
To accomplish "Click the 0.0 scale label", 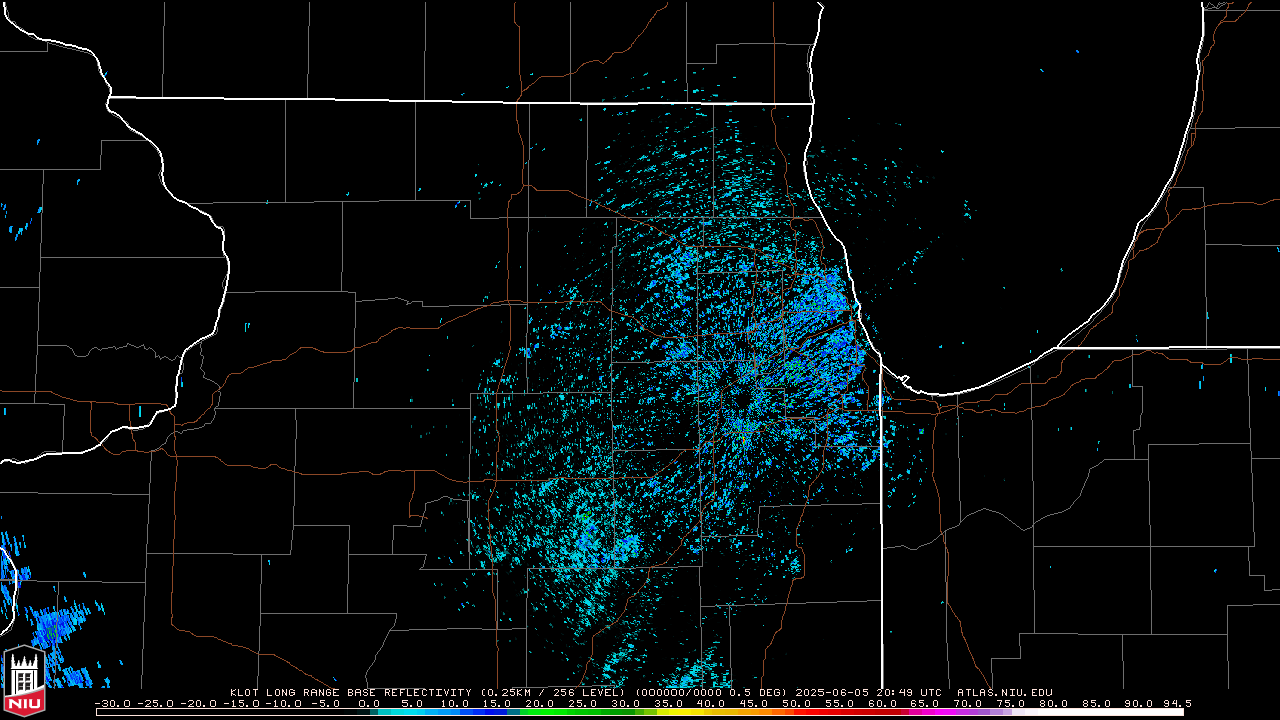I will (x=370, y=703).
